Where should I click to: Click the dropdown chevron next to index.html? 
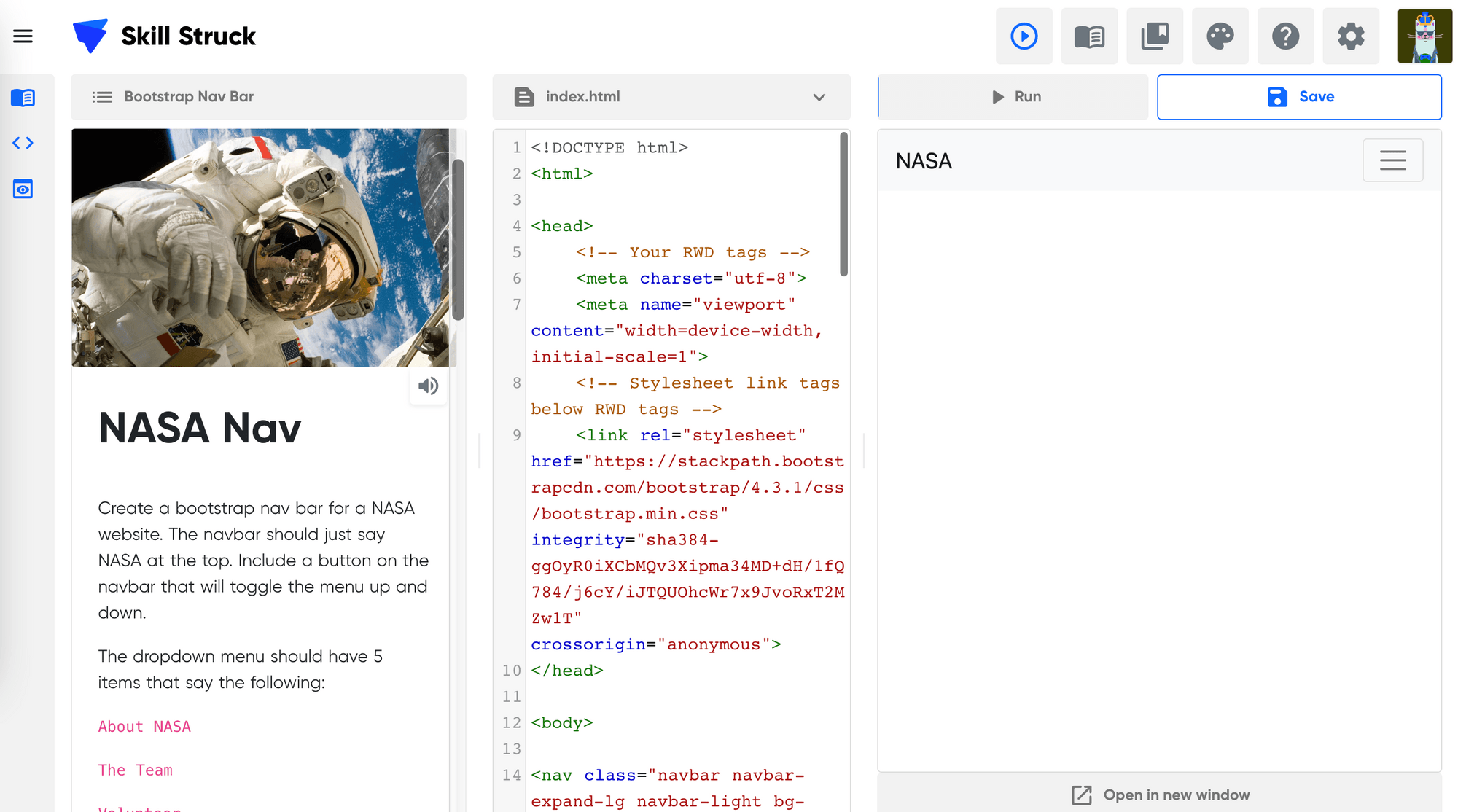pos(819,97)
